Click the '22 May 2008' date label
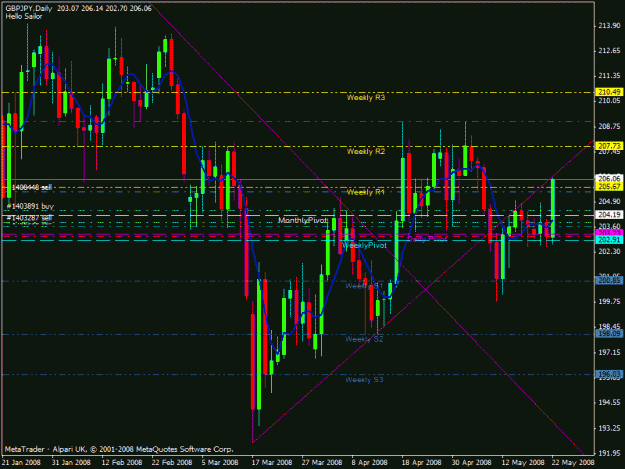 pyautogui.click(x=573, y=463)
